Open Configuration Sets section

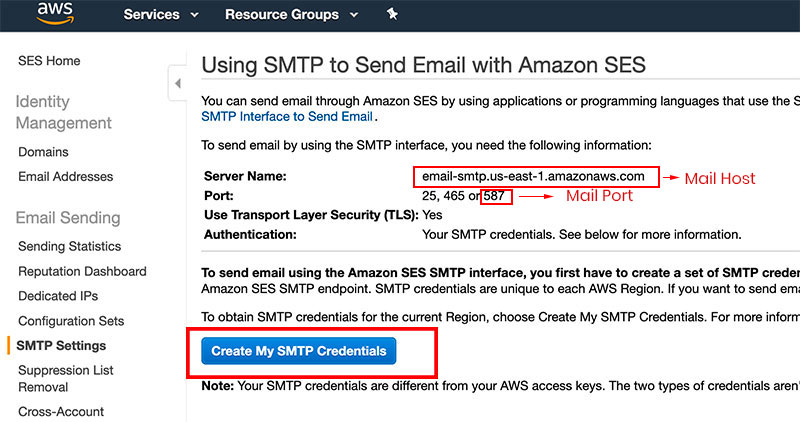tap(71, 321)
